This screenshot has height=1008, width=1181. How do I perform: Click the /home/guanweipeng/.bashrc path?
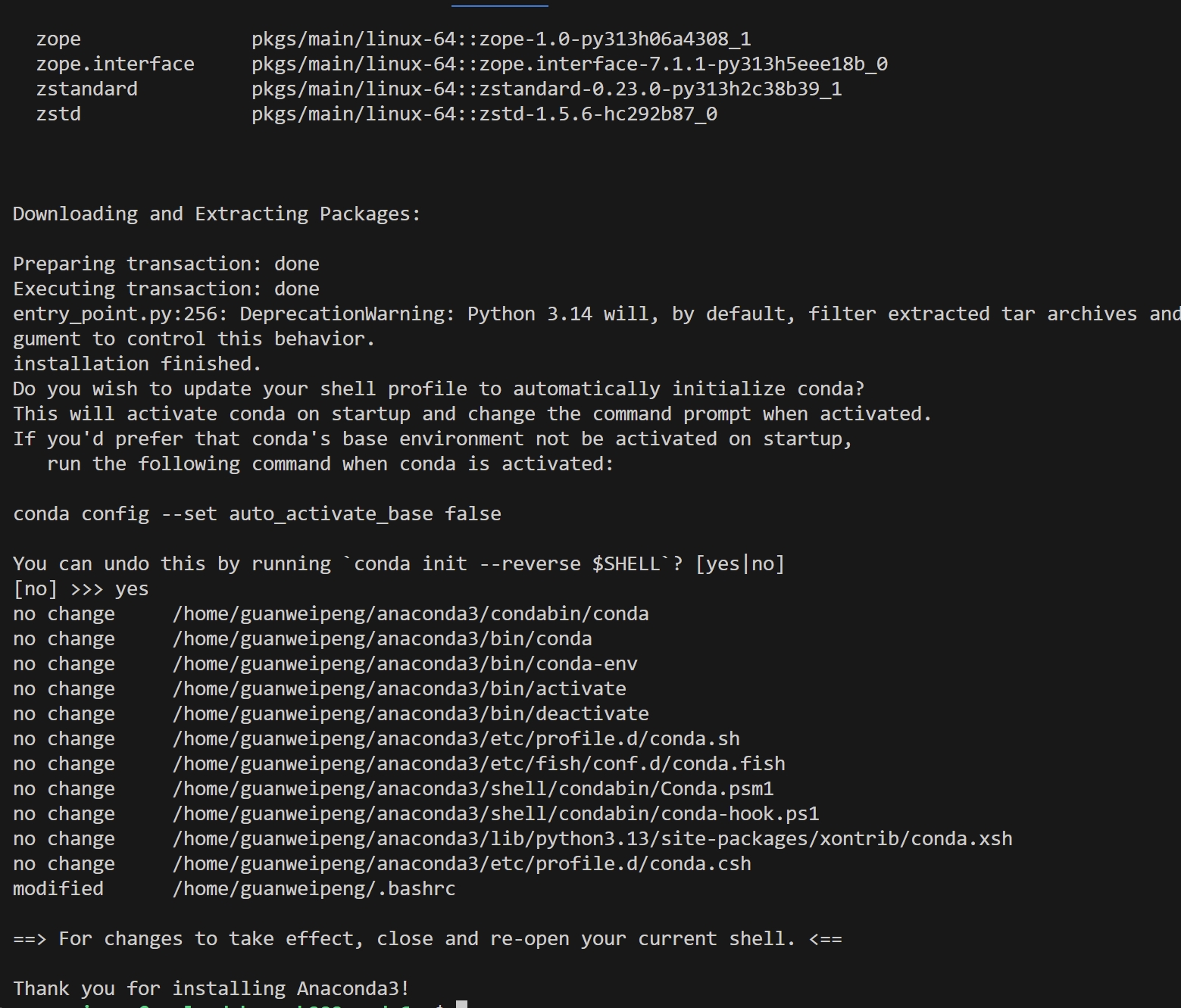(x=314, y=888)
